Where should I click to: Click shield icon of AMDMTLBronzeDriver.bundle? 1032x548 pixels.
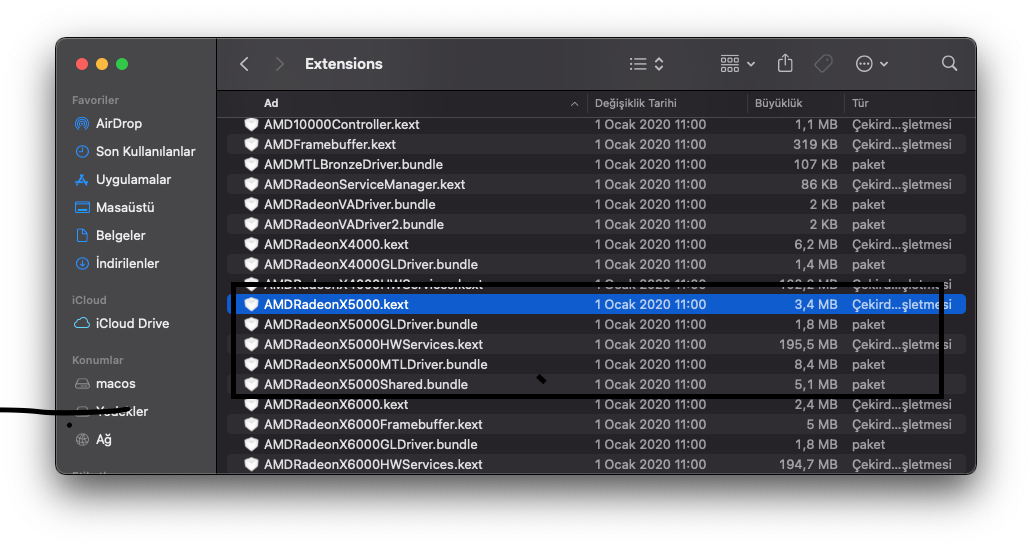pyautogui.click(x=251, y=164)
